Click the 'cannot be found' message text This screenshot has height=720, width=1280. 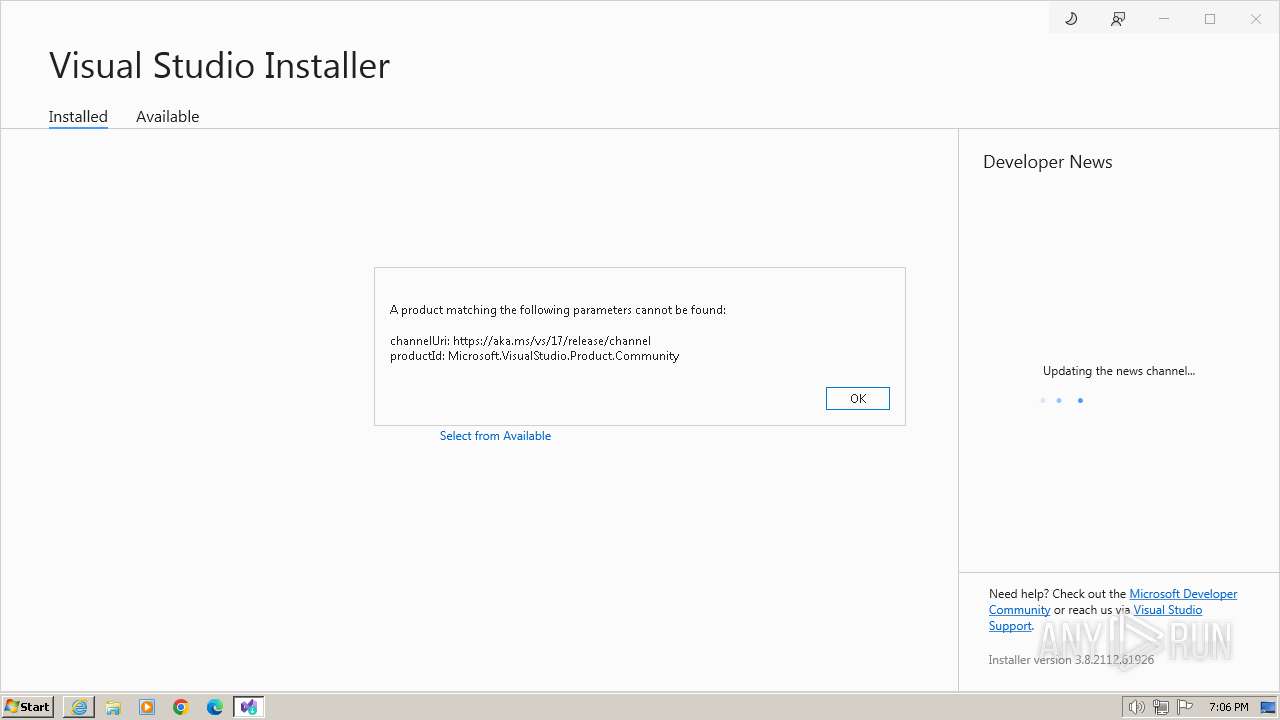558,310
